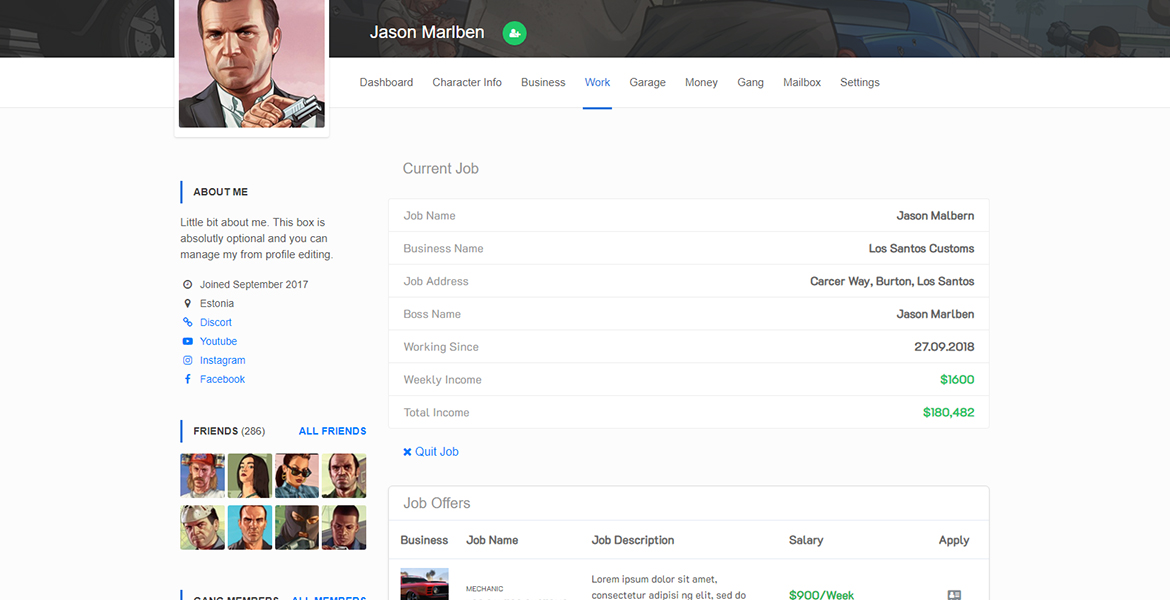Image resolution: width=1170 pixels, height=600 pixels.
Task: Click the apply icon for Mechanic job
Action: (954, 595)
